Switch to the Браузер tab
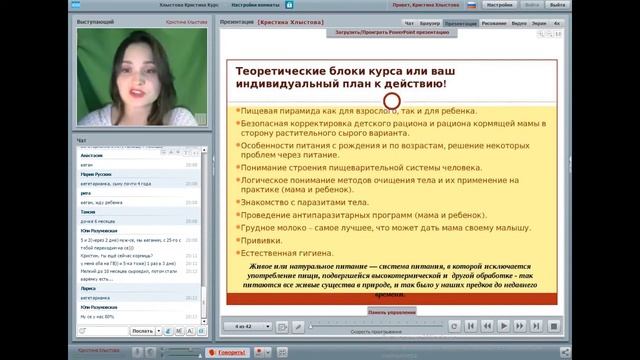Viewport: 640px width, 360px height. pyautogui.click(x=429, y=23)
